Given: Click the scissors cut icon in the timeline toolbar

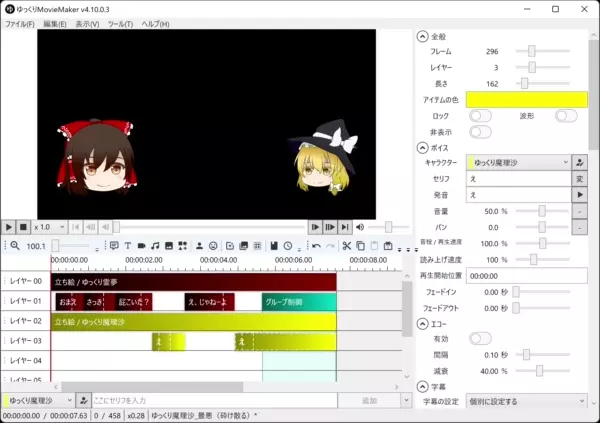Looking at the screenshot, I should pyautogui.click(x=347, y=245).
